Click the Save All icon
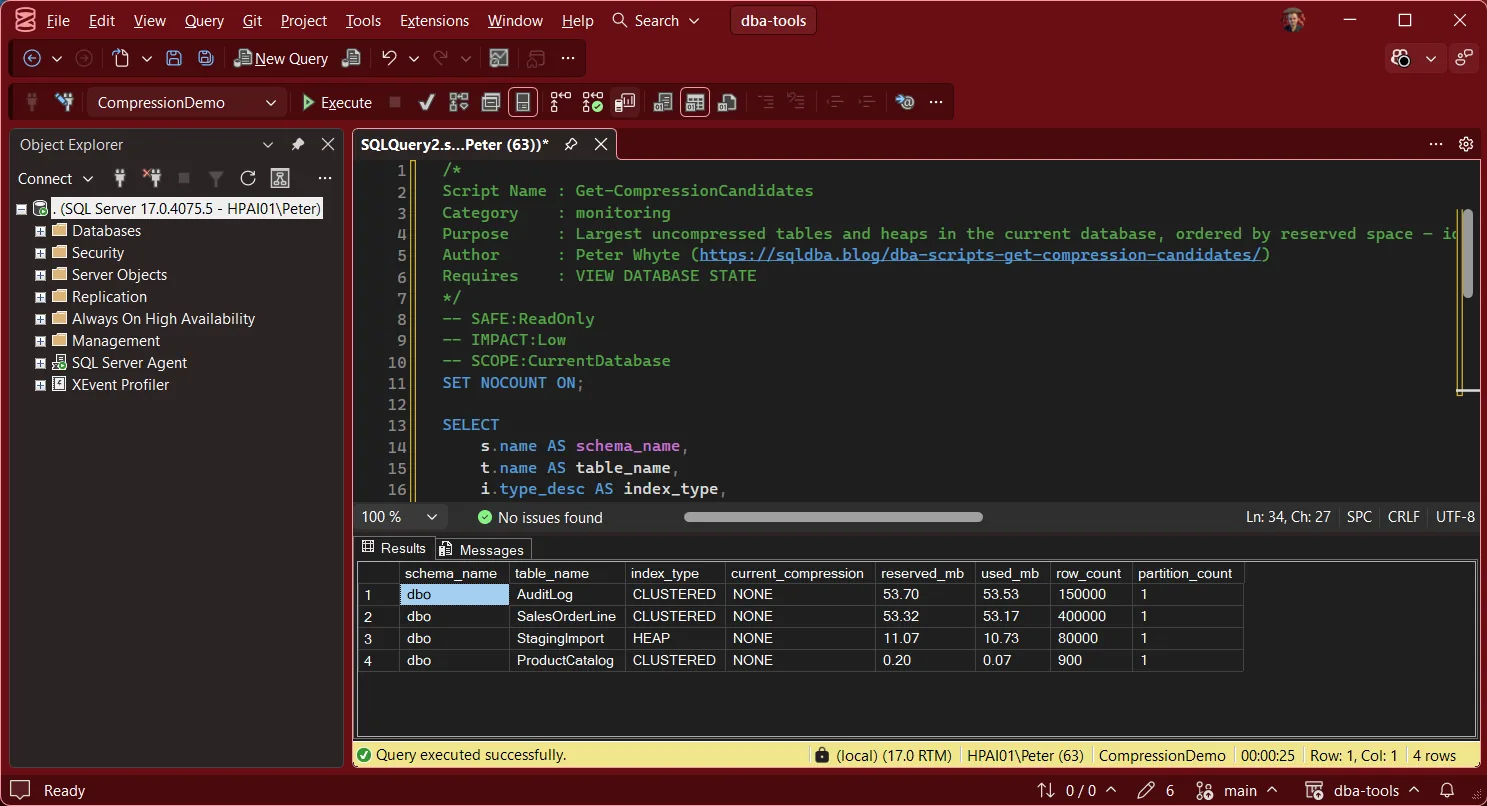The width and height of the screenshot is (1487, 806). [x=206, y=58]
